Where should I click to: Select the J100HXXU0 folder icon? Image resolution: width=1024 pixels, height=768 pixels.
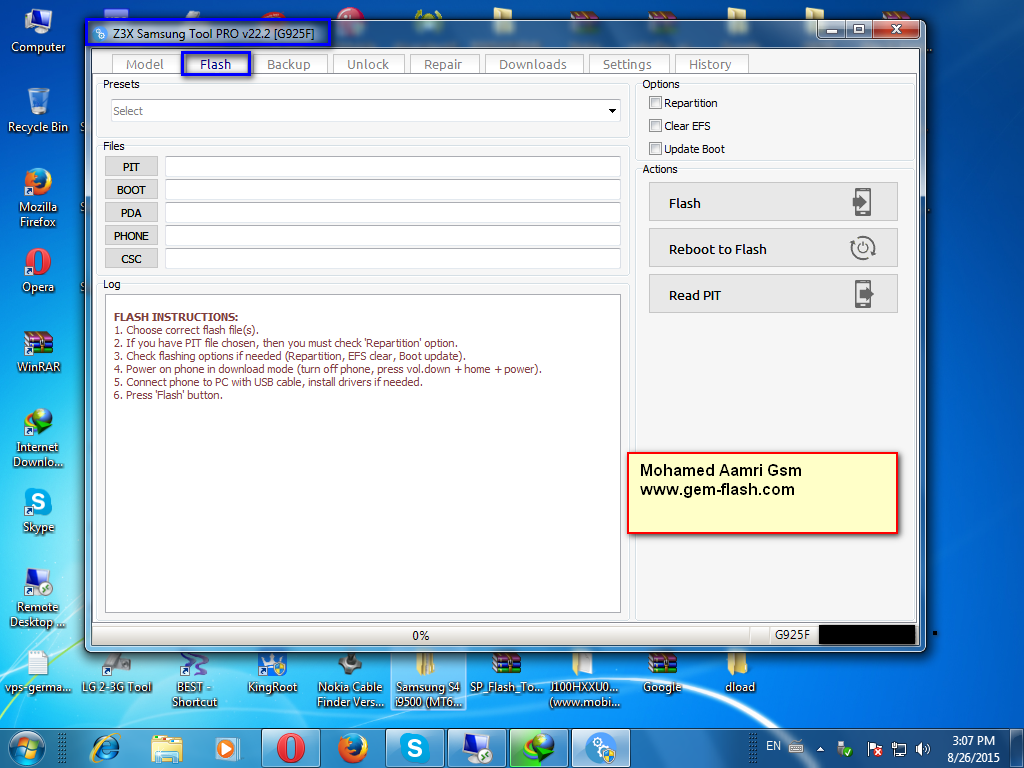point(584,680)
